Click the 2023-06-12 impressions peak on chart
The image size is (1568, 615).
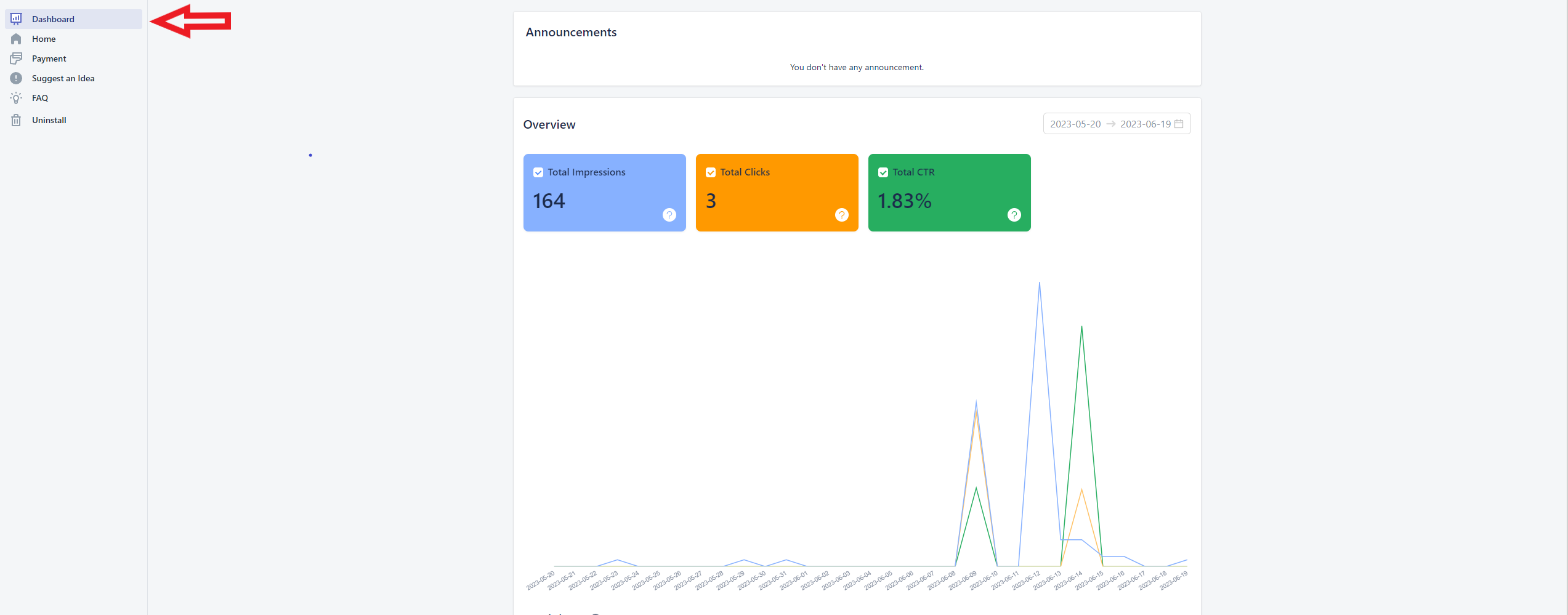click(1040, 283)
